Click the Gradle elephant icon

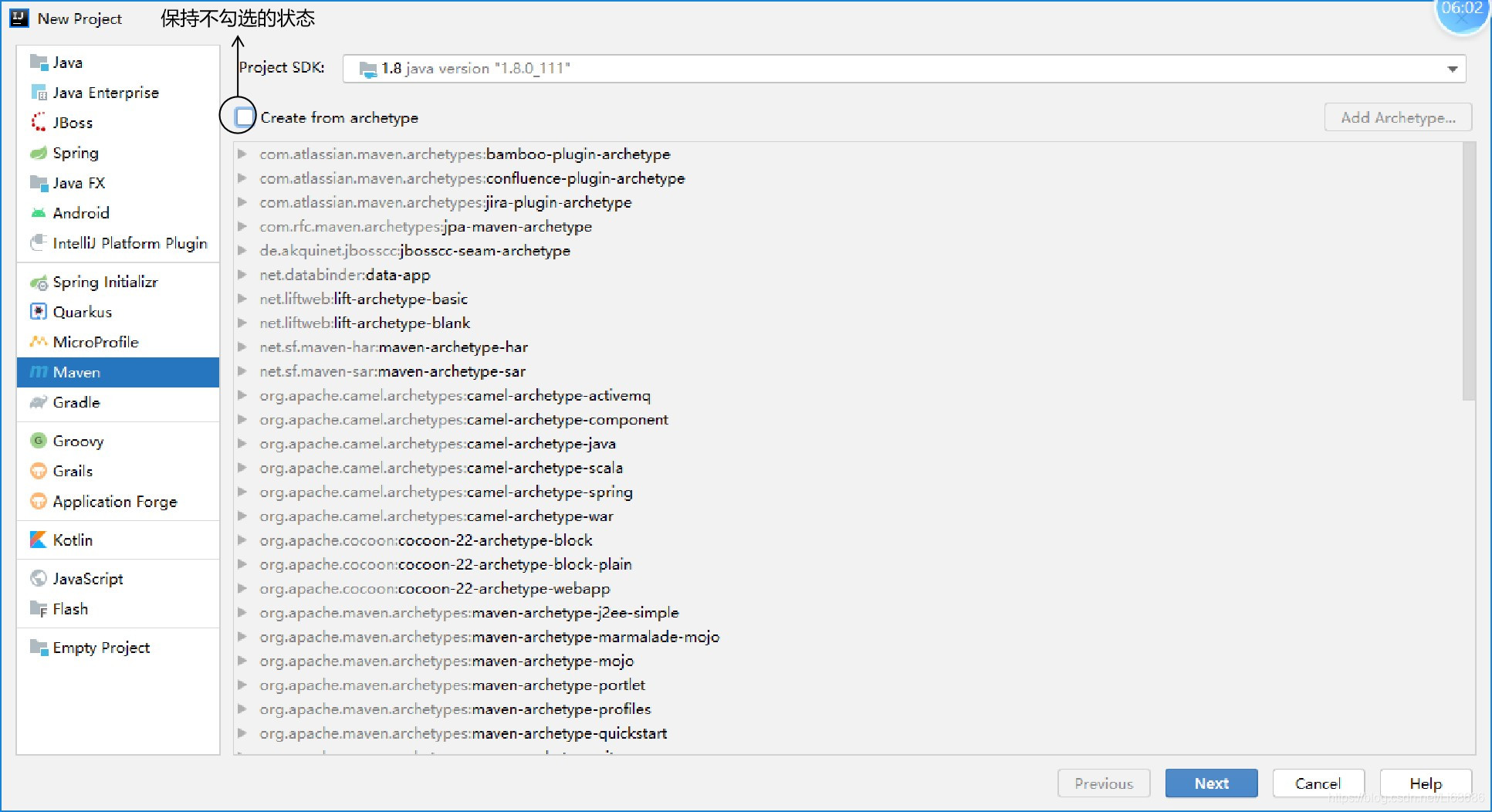point(38,402)
